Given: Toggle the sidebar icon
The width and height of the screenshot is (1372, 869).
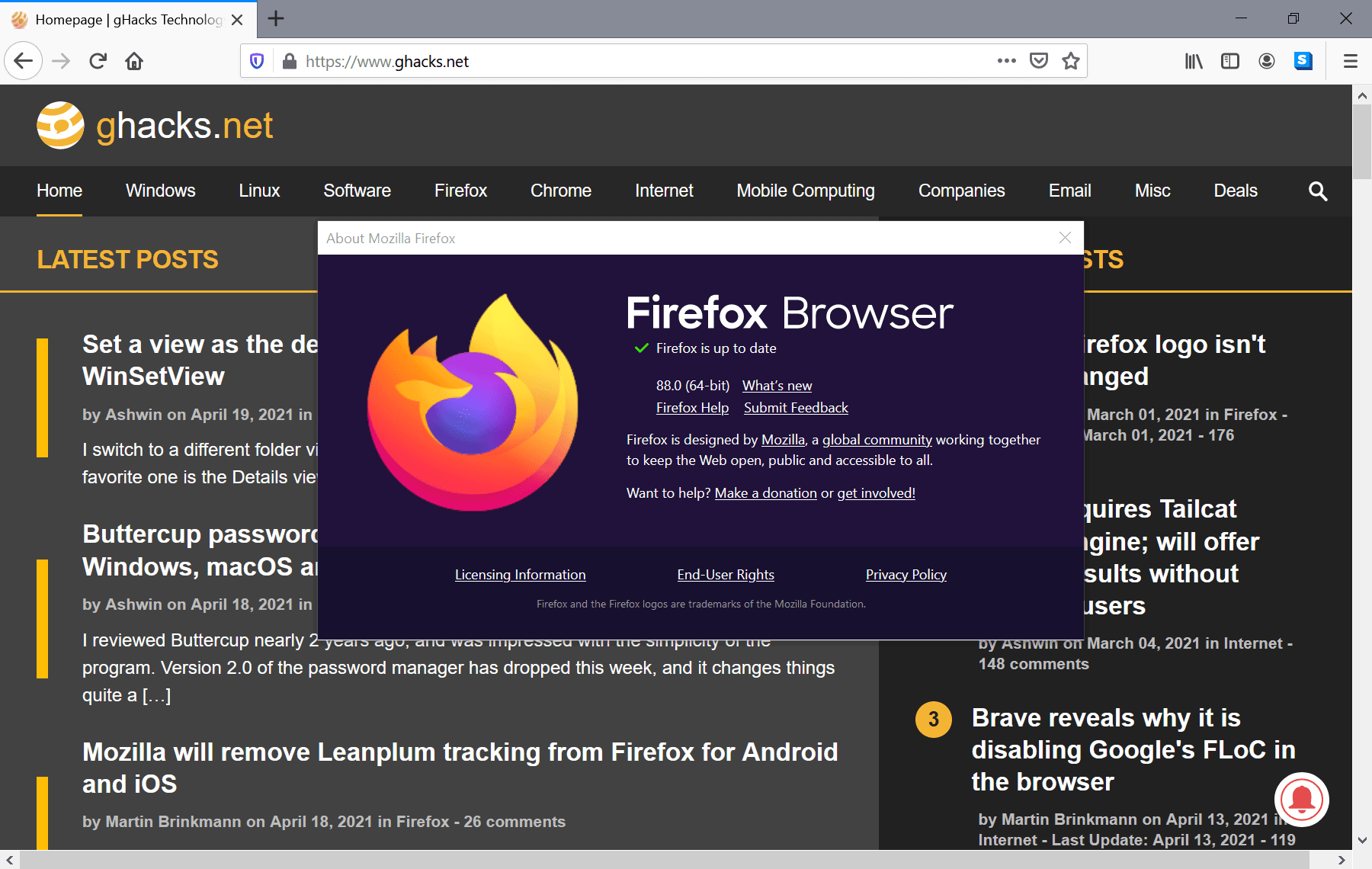Looking at the screenshot, I should [x=1229, y=61].
